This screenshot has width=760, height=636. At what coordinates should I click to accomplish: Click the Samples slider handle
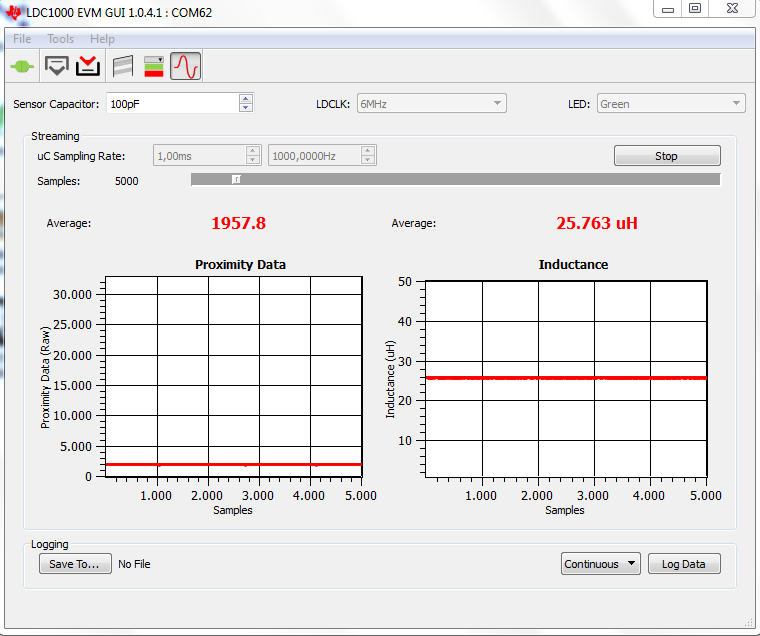pos(236,179)
